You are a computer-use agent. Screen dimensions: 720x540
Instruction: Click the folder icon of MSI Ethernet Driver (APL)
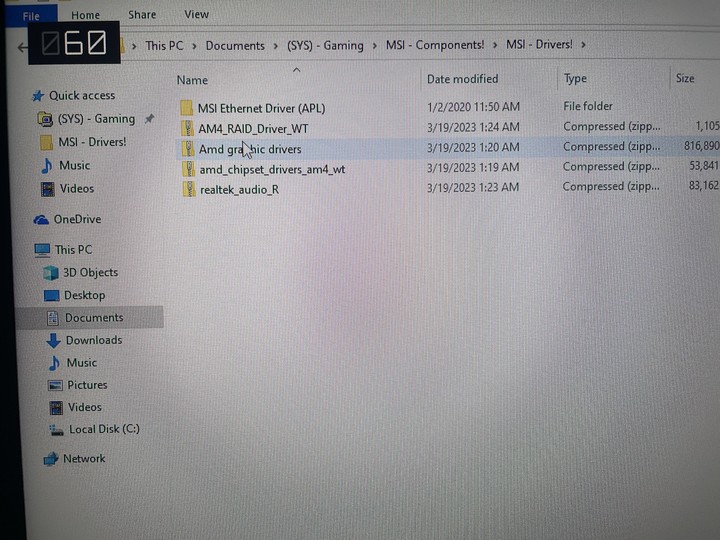coord(186,108)
